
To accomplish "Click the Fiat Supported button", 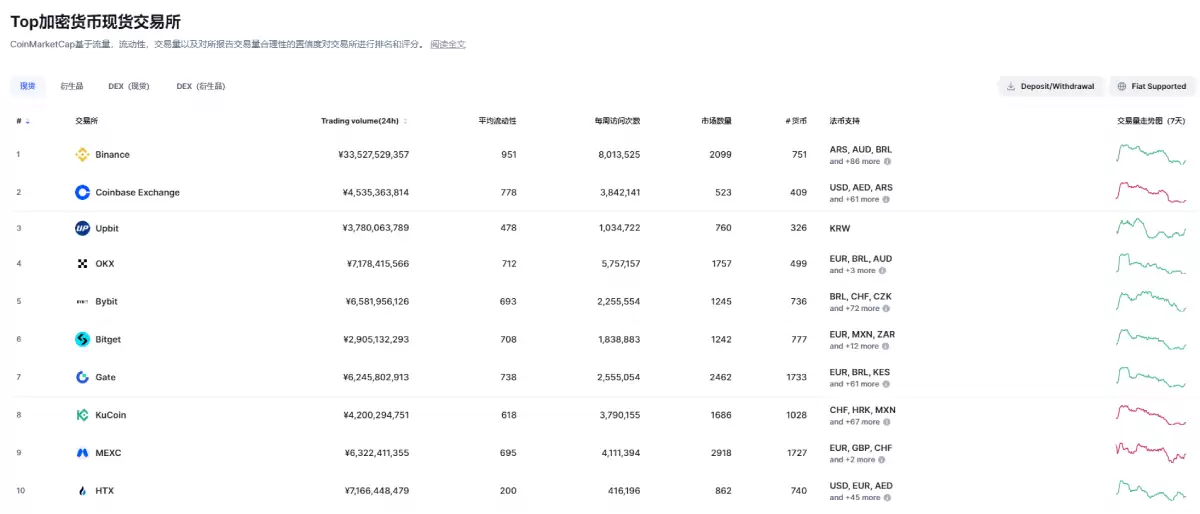I will [x=1152, y=86].
